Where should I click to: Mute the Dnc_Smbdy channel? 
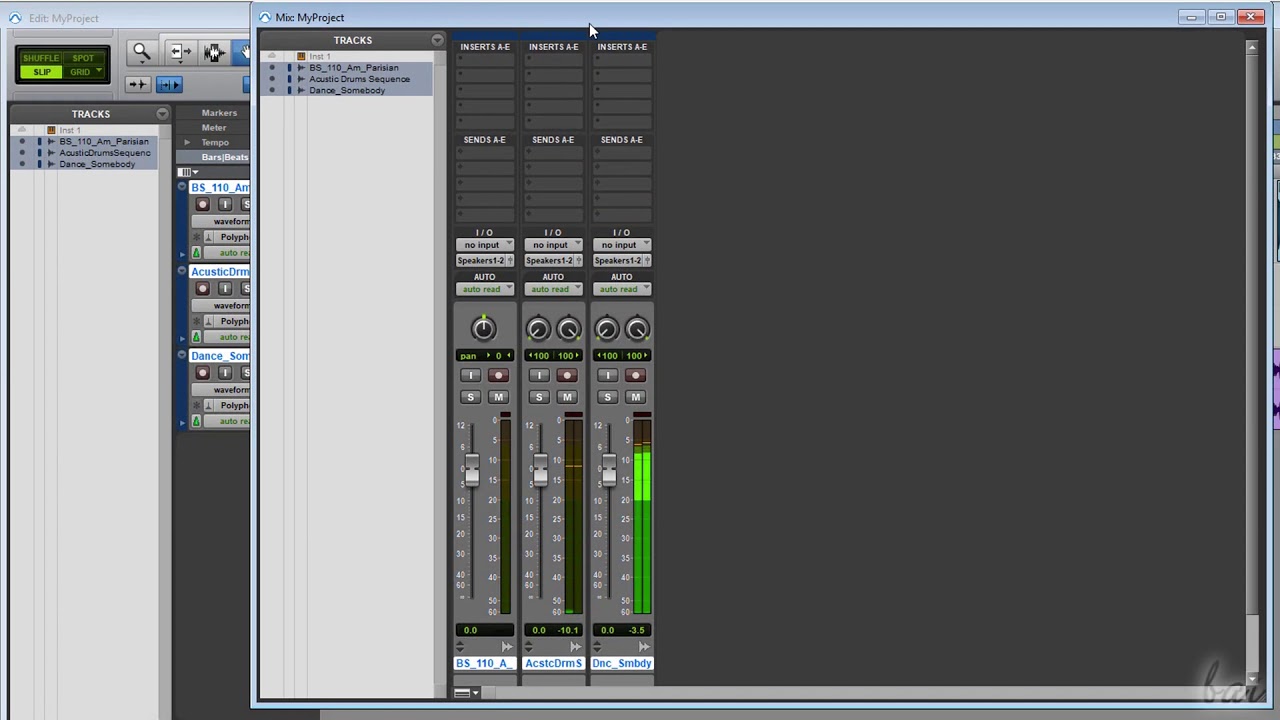click(x=635, y=397)
